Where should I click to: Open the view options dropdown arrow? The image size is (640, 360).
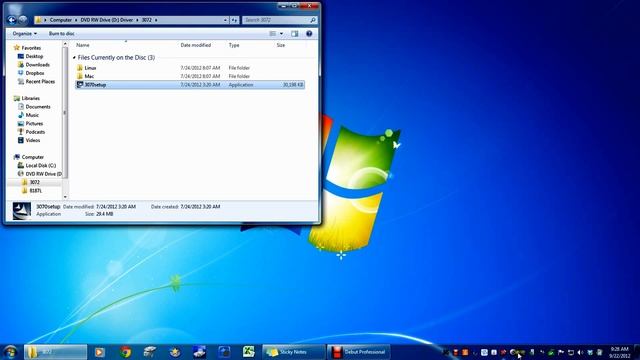point(281,33)
